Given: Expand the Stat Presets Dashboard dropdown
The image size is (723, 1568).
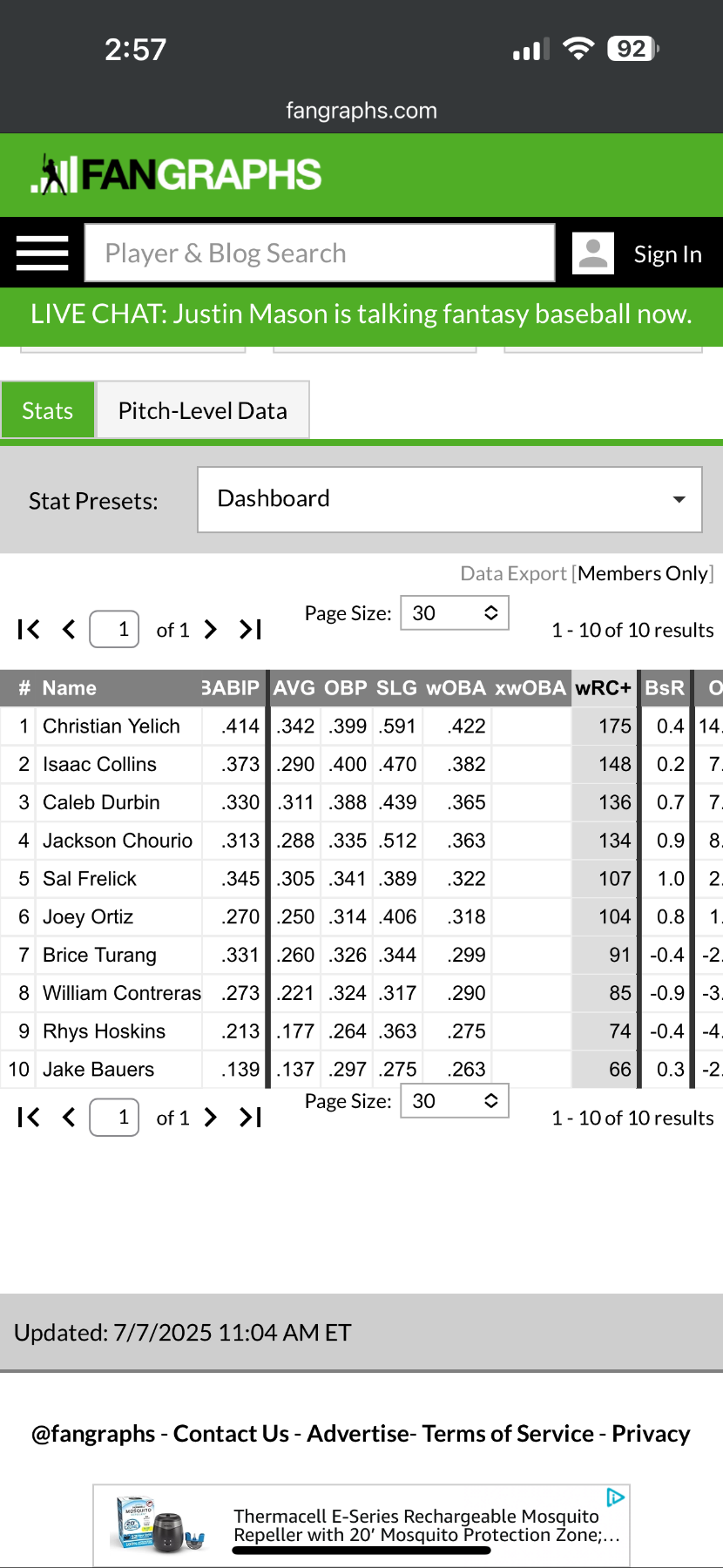Looking at the screenshot, I should click(x=449, y=499).
